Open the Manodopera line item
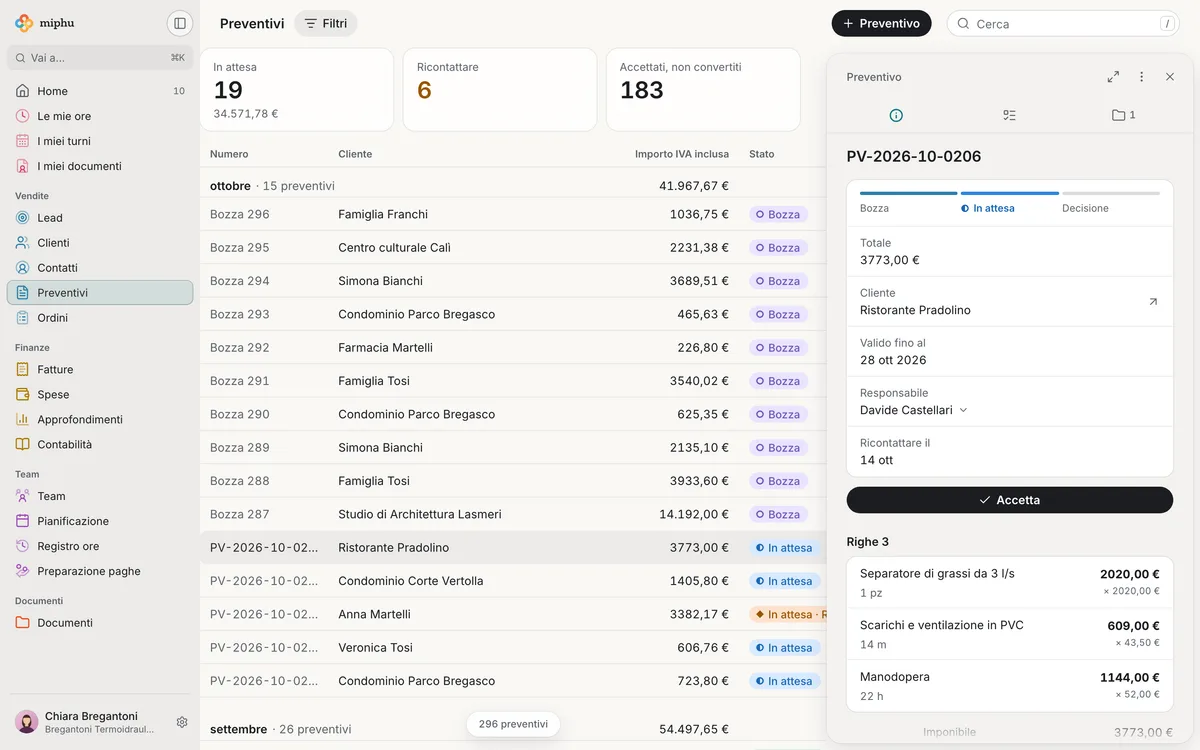The image size is (1200, 750). 1010,685
